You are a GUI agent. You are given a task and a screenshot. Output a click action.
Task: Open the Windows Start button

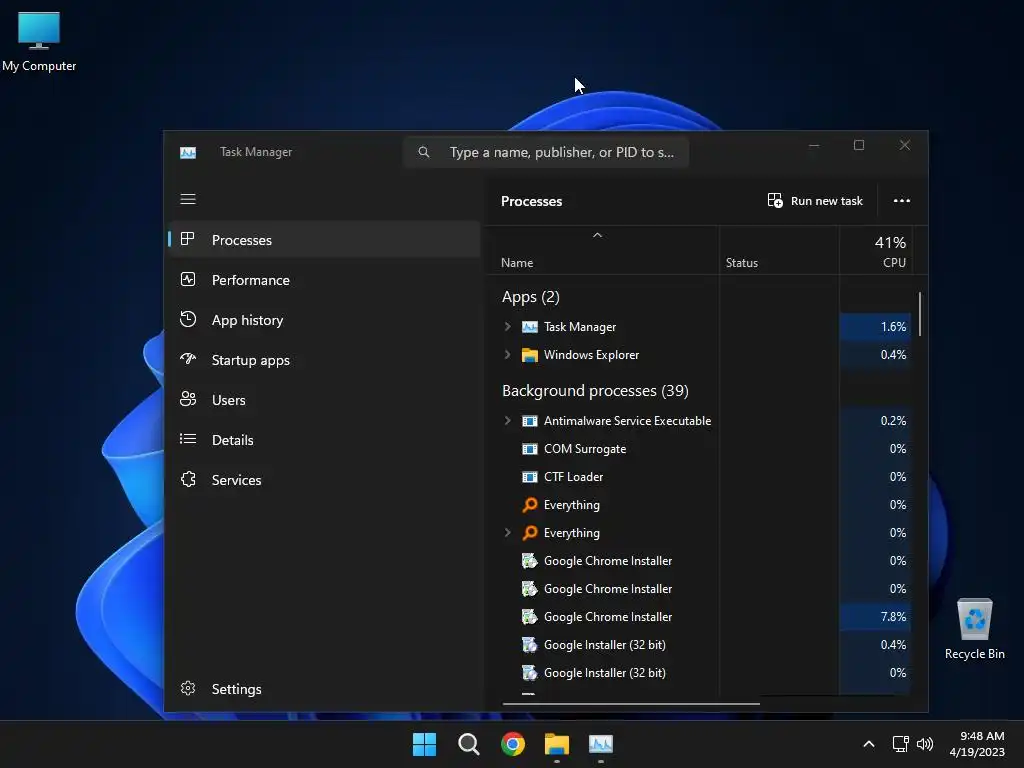coord(424,744)
